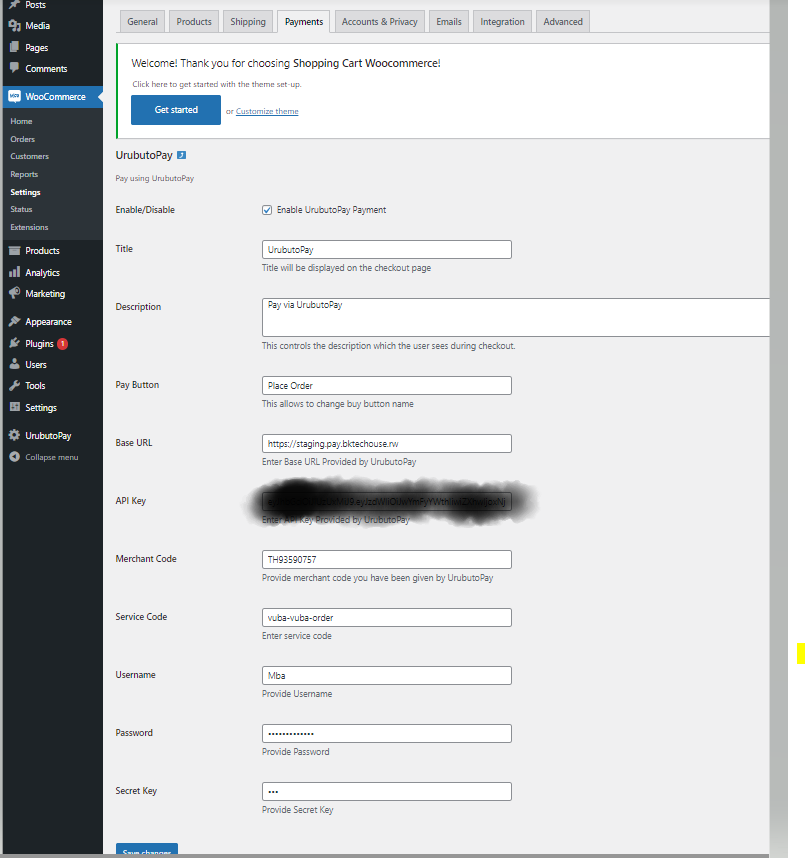Screen dimensions: 805x858
Task: Click the Products archive icon in sidebar
Action: click(15, 251)
